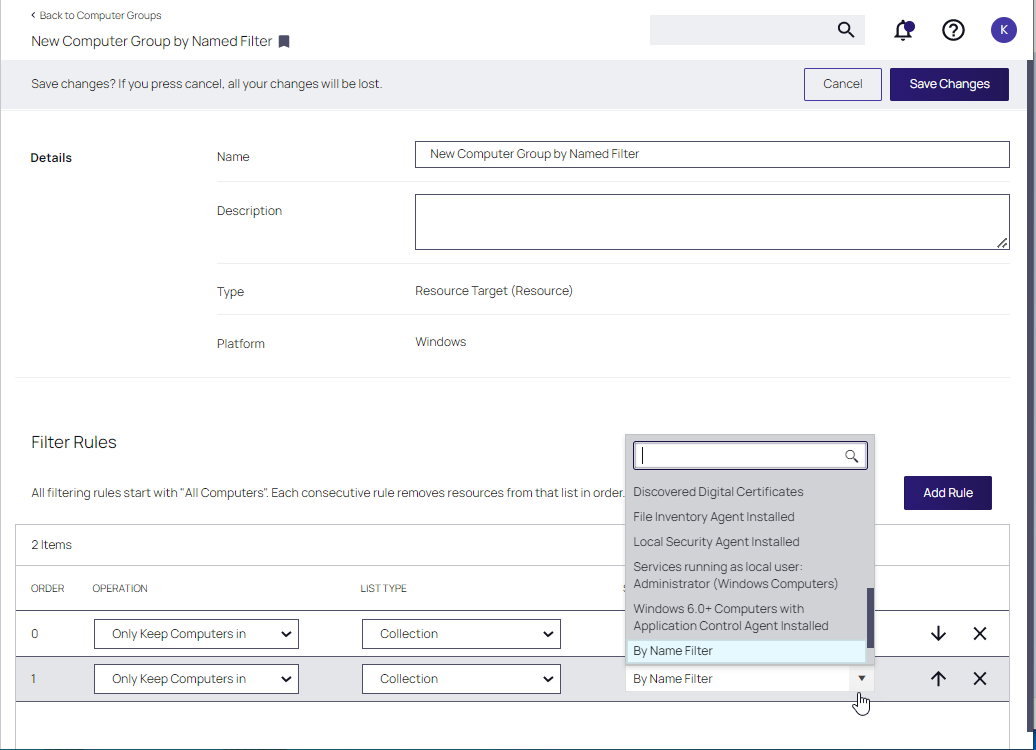Click the bookmark icon beside page title

(x=284, y=42)
